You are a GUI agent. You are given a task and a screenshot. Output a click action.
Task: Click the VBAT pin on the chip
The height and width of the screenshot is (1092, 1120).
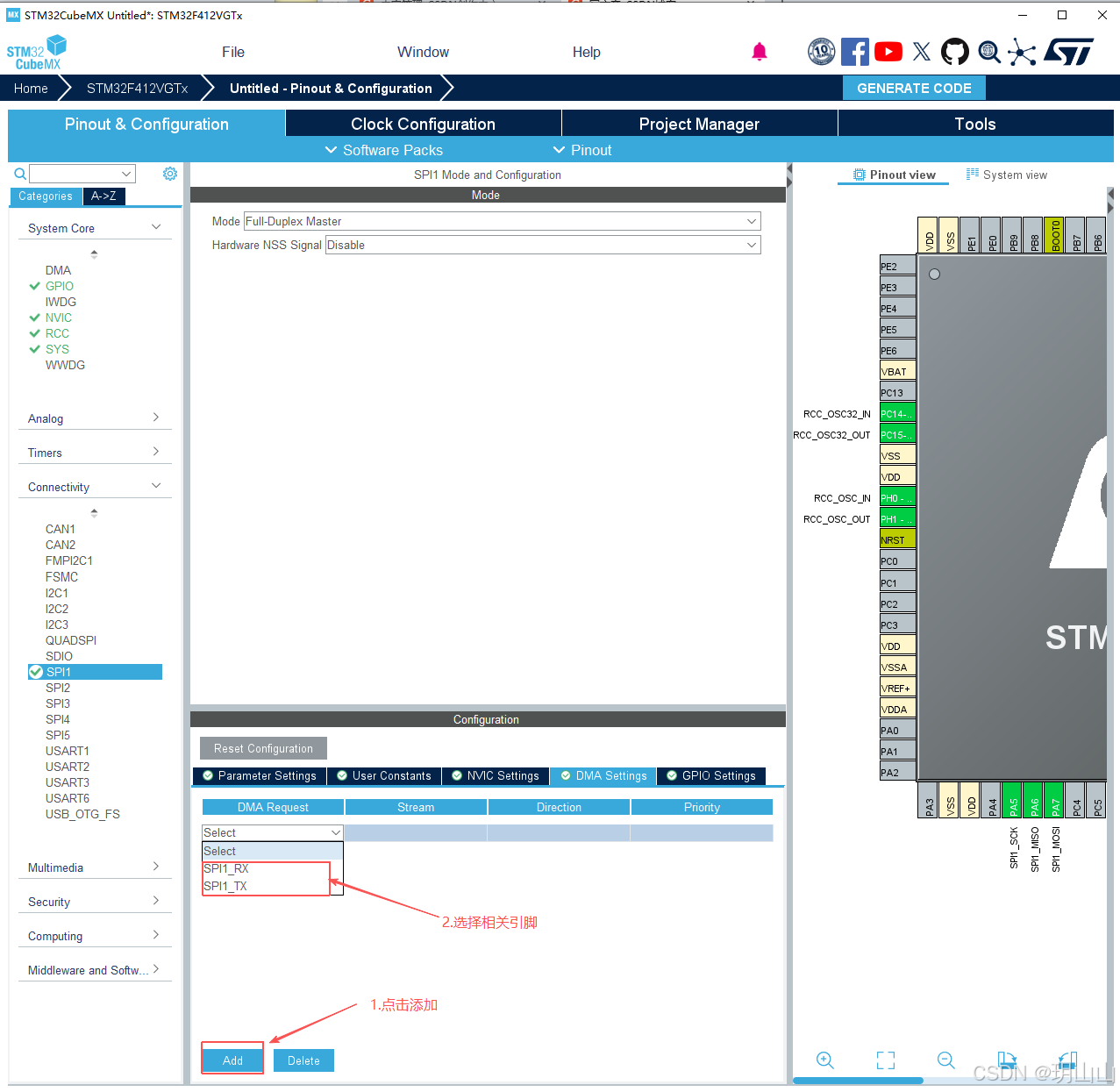pyautogui.click(x=898, y=371)
